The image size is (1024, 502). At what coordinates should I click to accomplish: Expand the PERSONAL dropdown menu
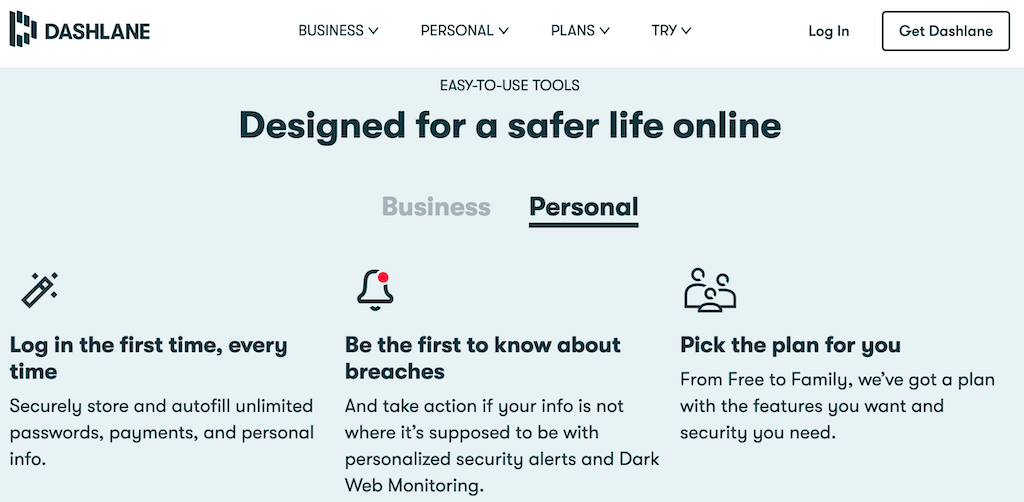pyautogui.click(x=464, y=30)
